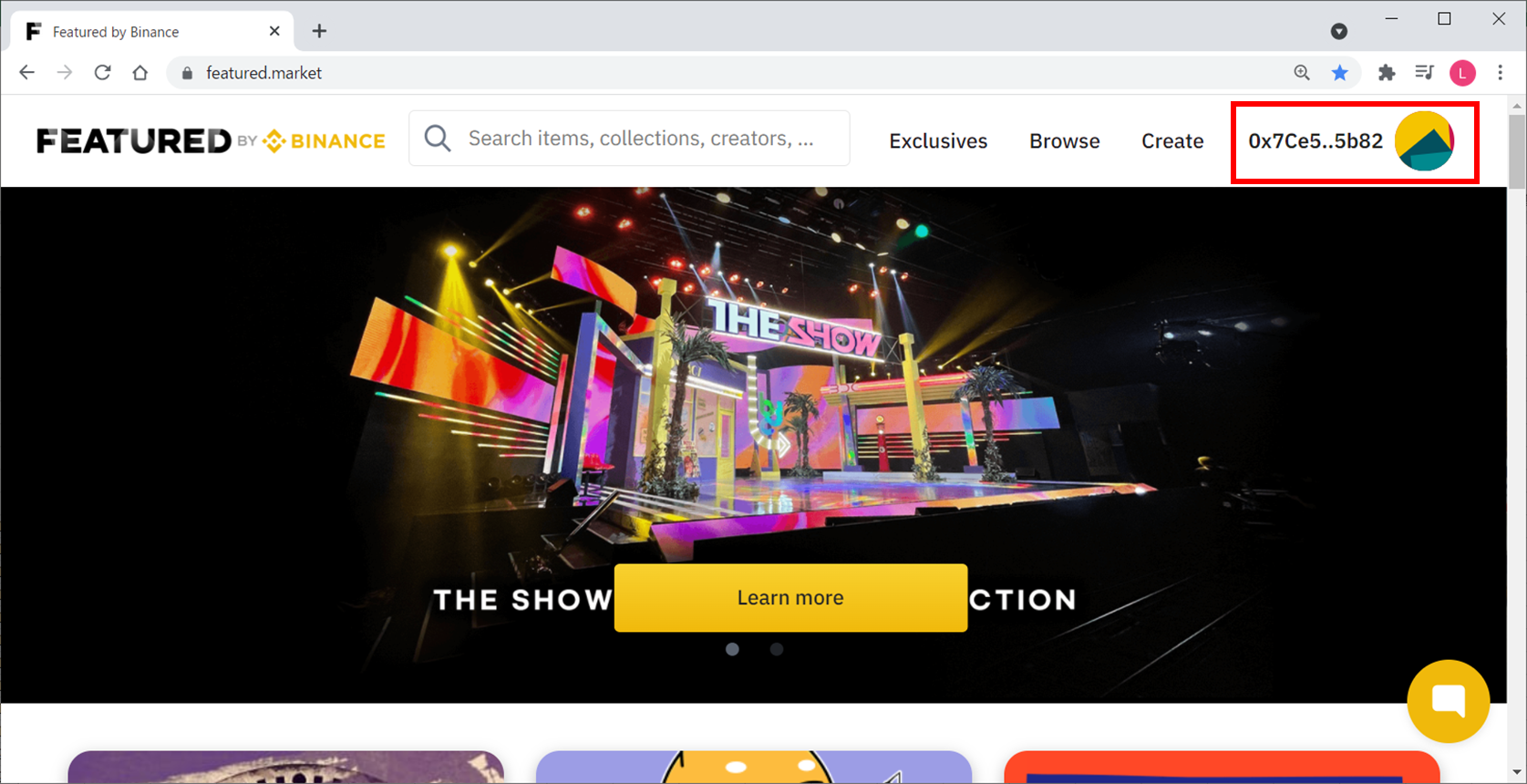Close the Chrome window
This screenshot has height=784, width=1527.
click(x=1498, y=18)
